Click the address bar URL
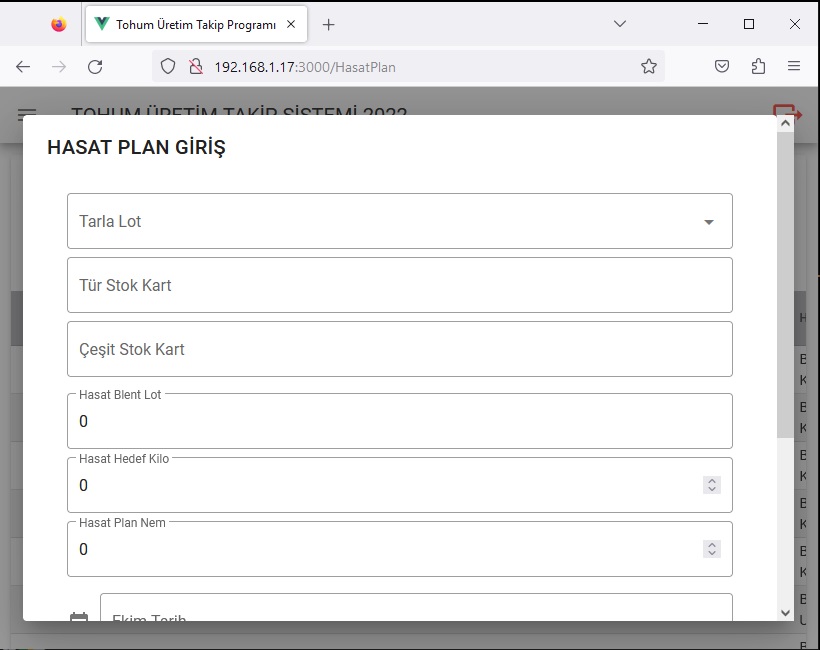Viewport: 820px width, 650px height. [305, 67]
